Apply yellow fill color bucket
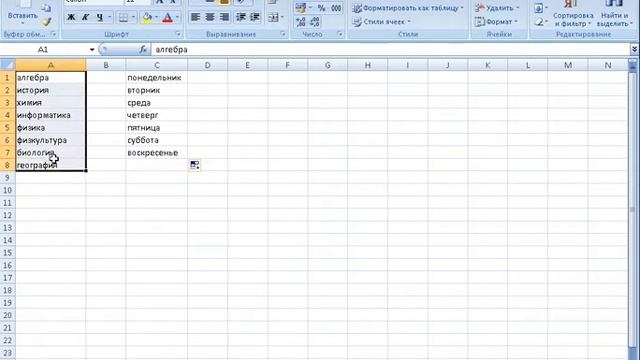640x360 pixels. click(x=147, y=17)
